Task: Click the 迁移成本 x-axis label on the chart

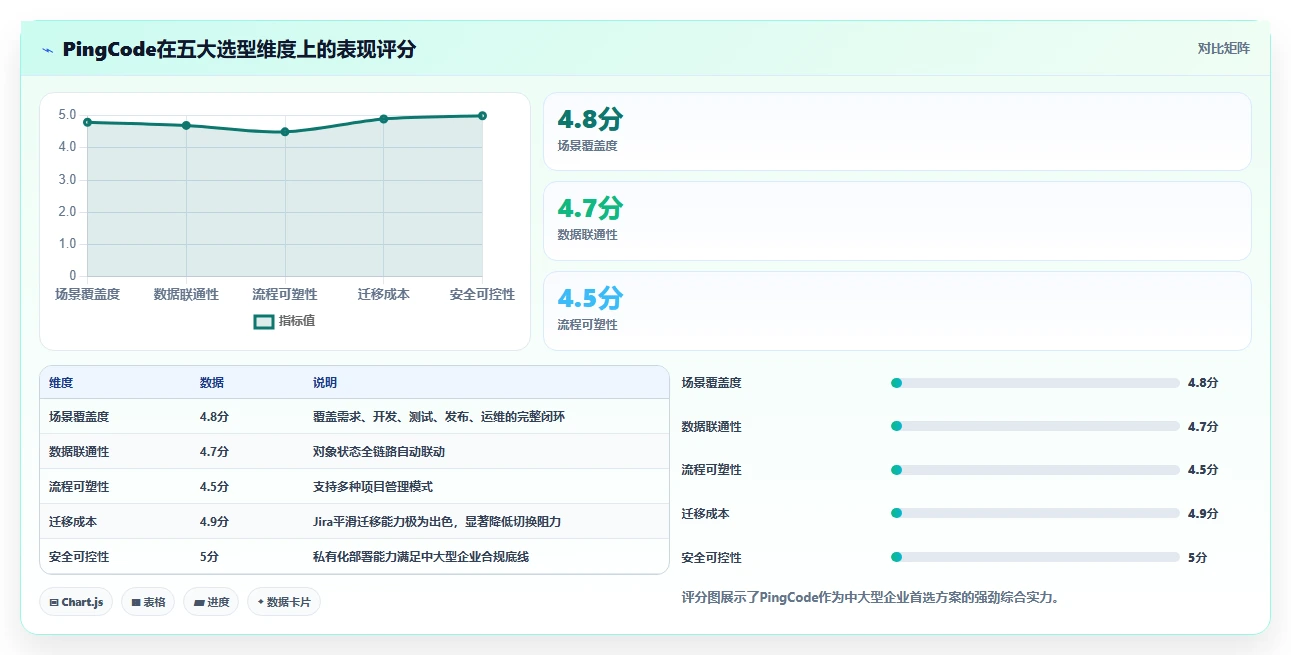Action: point(384,294)
